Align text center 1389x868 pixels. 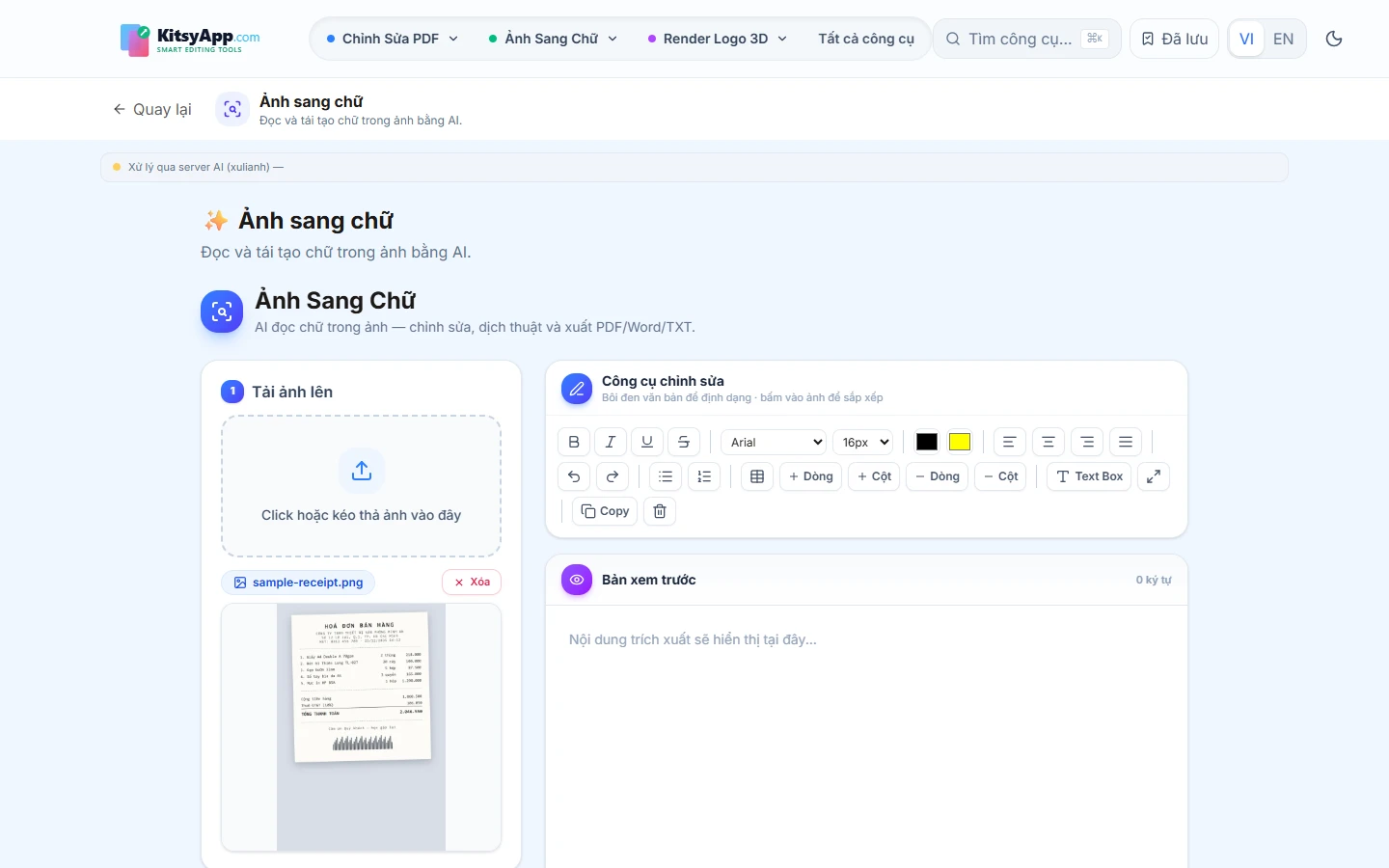(x=1049, y=442)
